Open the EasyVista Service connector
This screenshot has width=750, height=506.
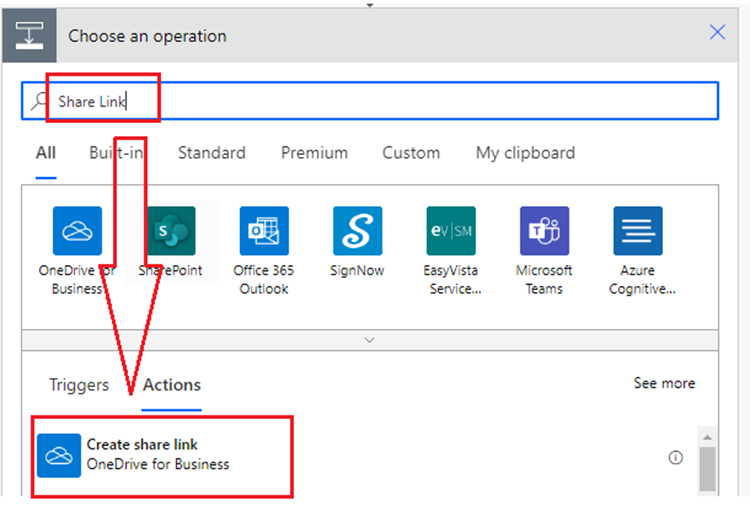[451, 231]
